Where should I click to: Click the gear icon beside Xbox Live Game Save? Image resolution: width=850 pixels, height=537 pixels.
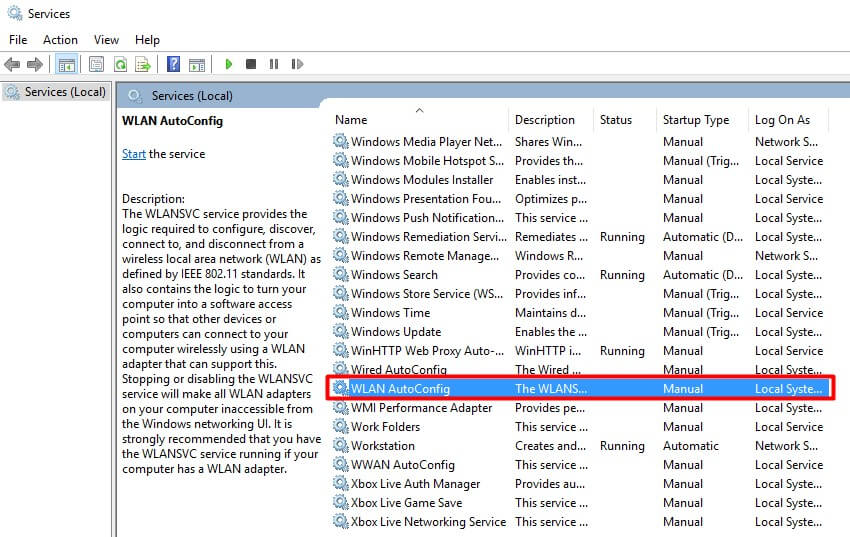[340, 502]
